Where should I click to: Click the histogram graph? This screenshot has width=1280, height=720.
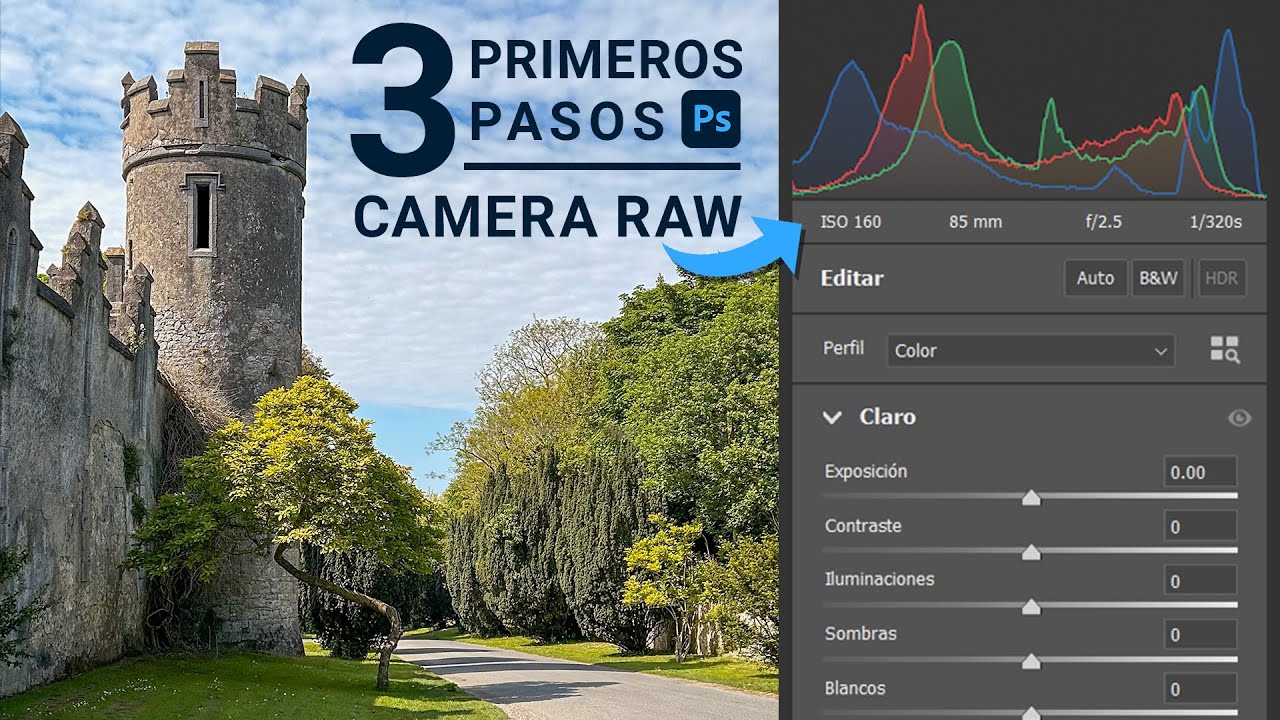(1029, 100)
